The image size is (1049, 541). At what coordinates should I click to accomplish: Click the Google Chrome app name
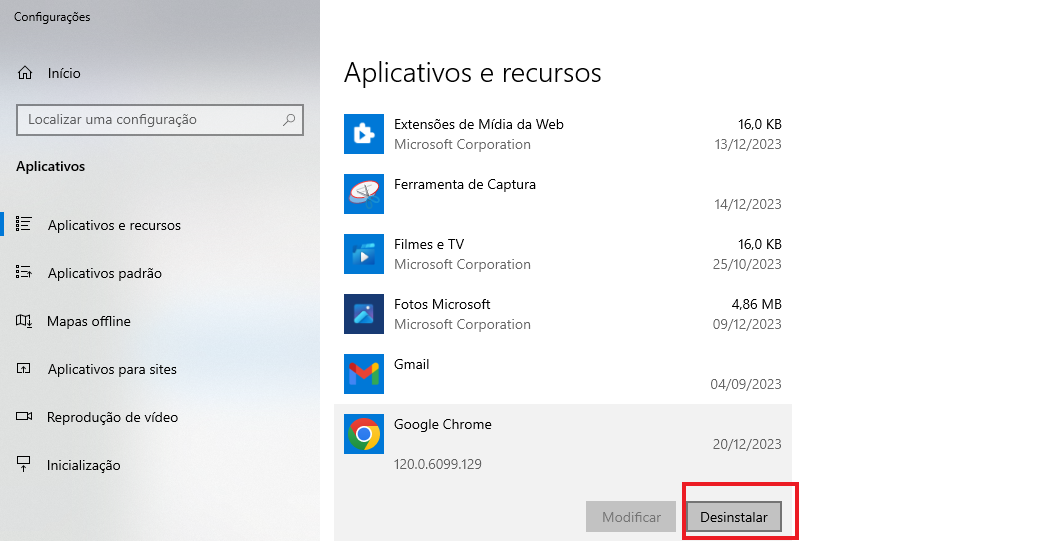pyautogui.click(x=443, y=424)
